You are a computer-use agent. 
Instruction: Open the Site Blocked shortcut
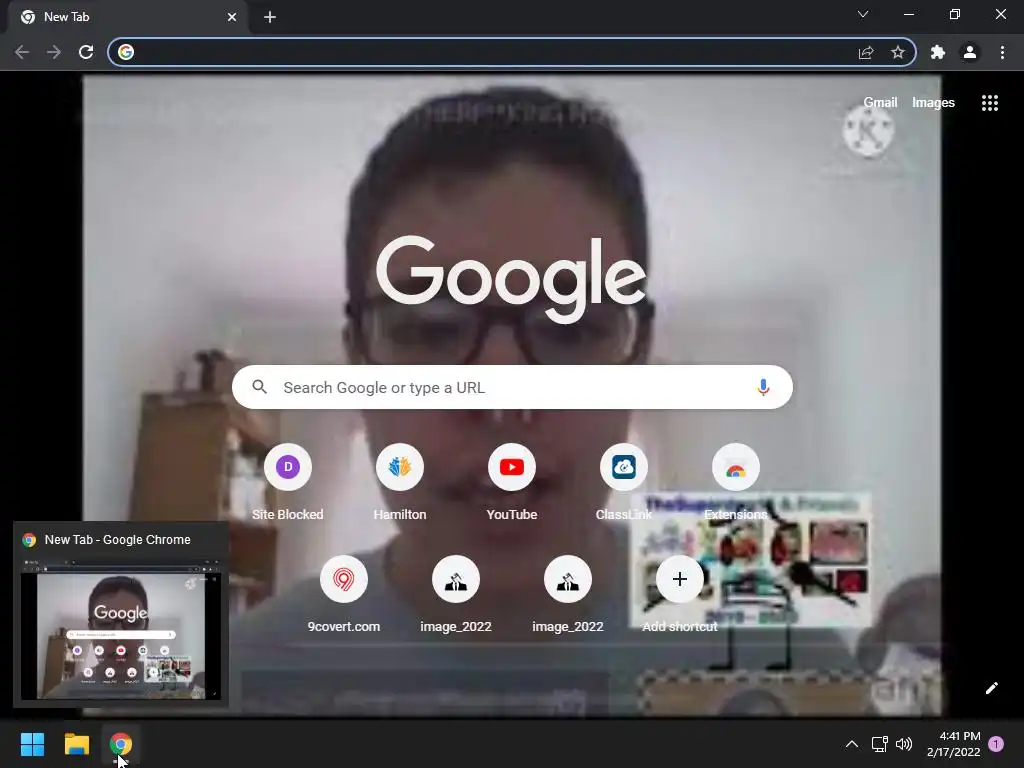point(288,482)
